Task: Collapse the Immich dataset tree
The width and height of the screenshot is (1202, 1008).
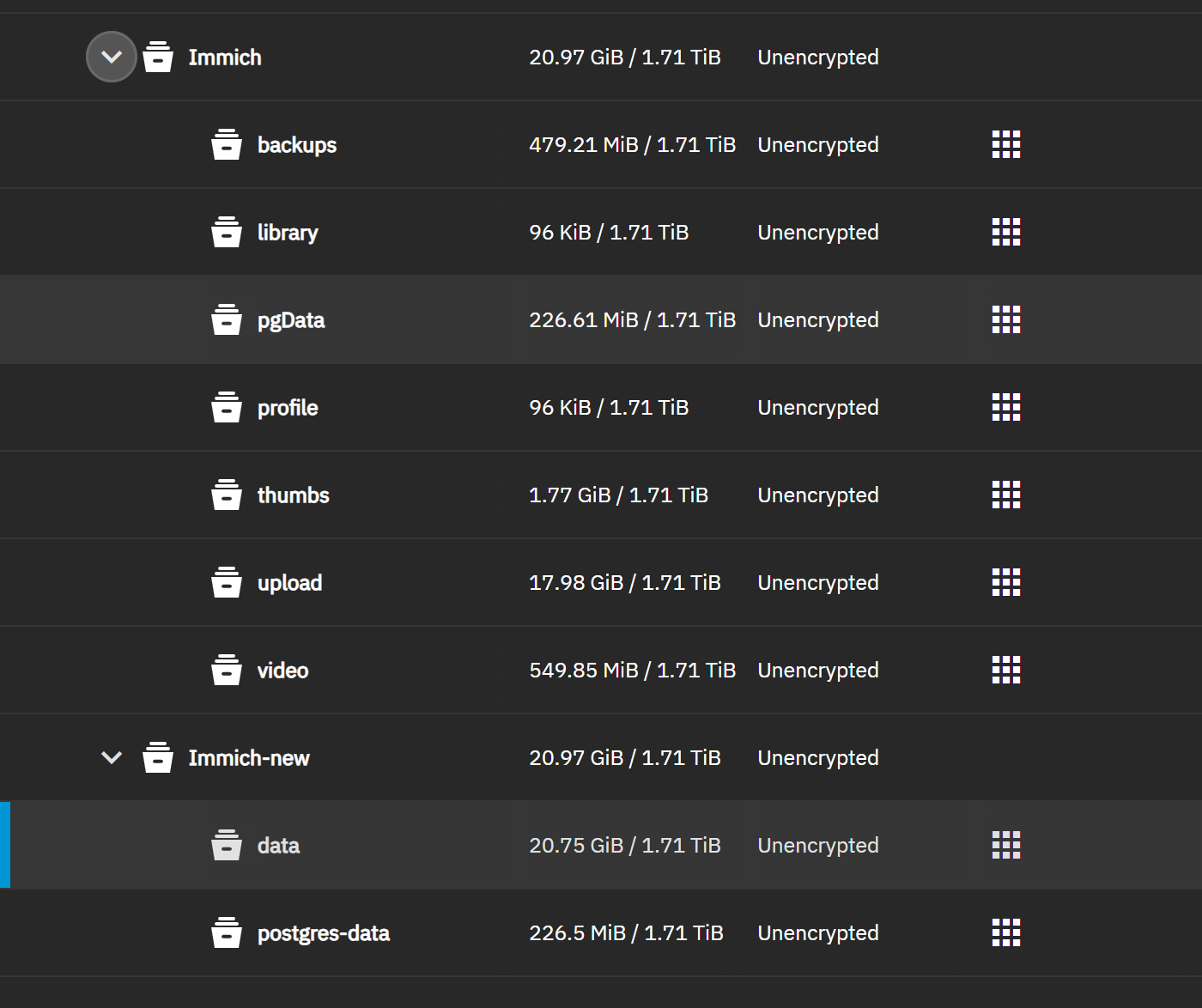Action: pos(112,58)
